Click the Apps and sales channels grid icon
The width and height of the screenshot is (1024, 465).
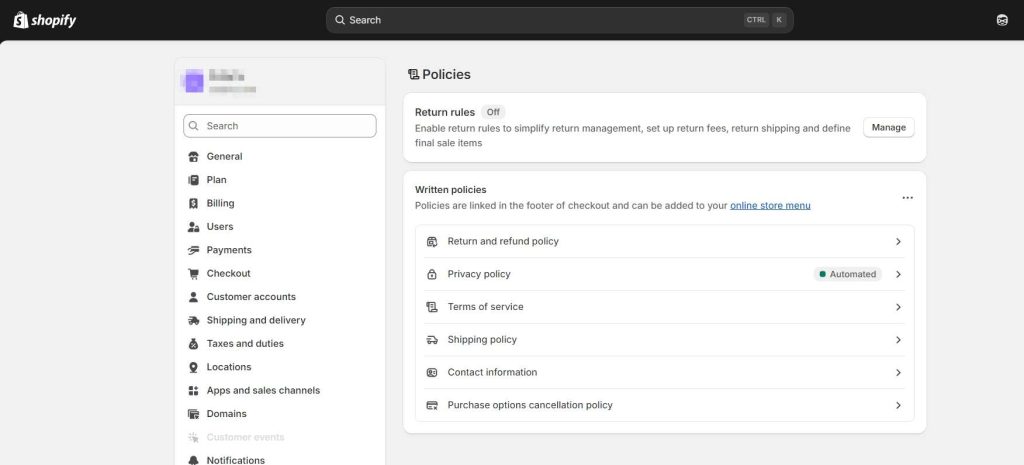click(x=193, y=391)
